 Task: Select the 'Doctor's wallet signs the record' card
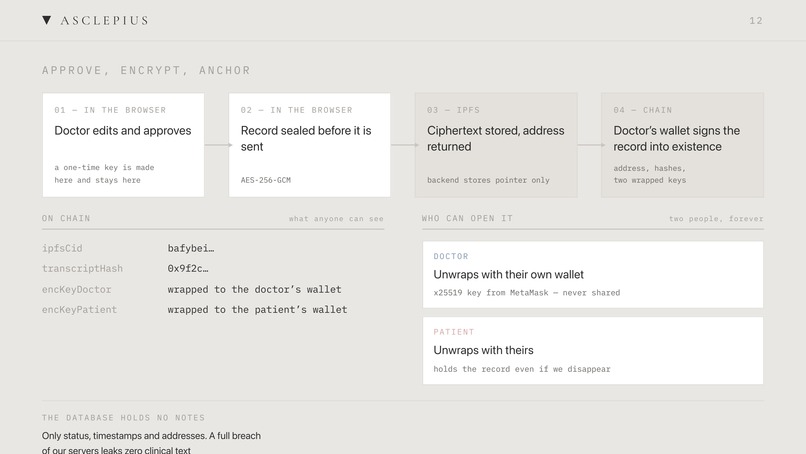pyautogui.click(x=682, y=145)
